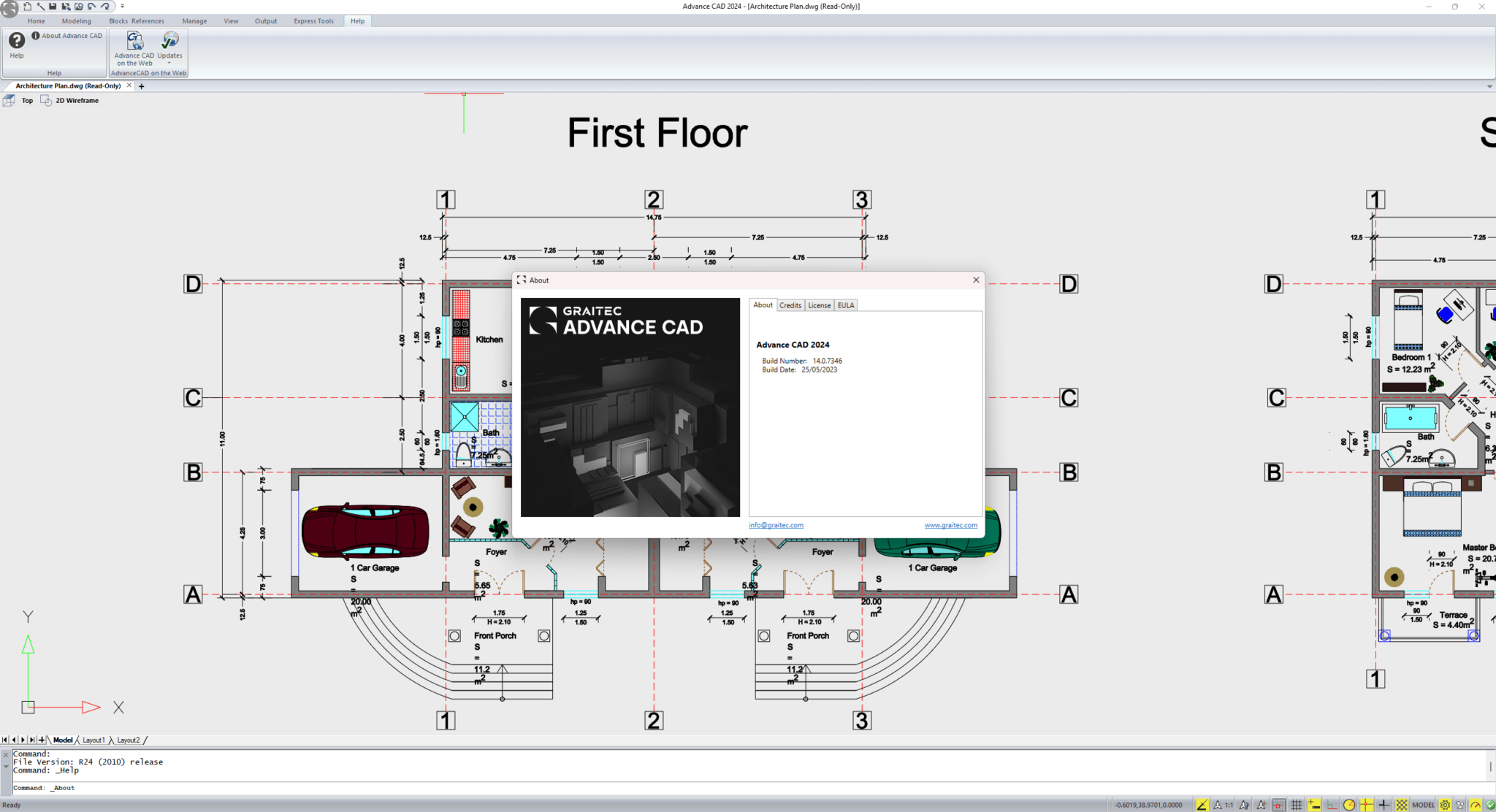The image size is (1496, 812).
Task: Open the www.graitec.com link
Action: coord(950,525)
